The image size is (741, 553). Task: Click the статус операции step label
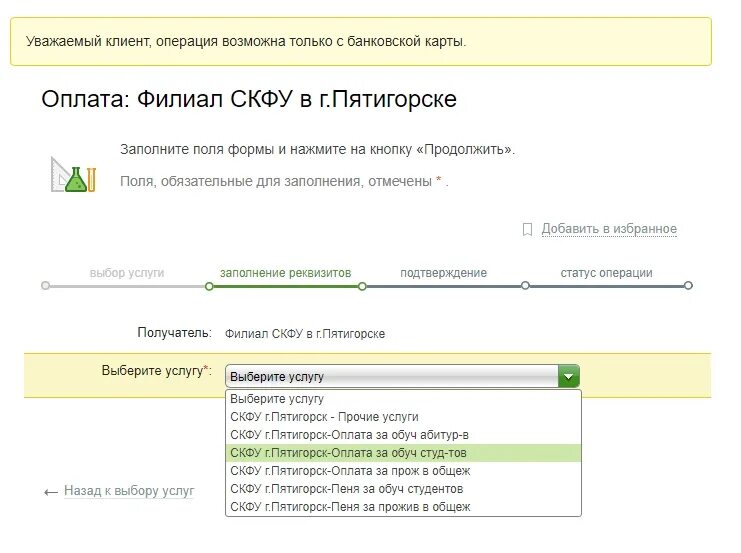[606, 273]
